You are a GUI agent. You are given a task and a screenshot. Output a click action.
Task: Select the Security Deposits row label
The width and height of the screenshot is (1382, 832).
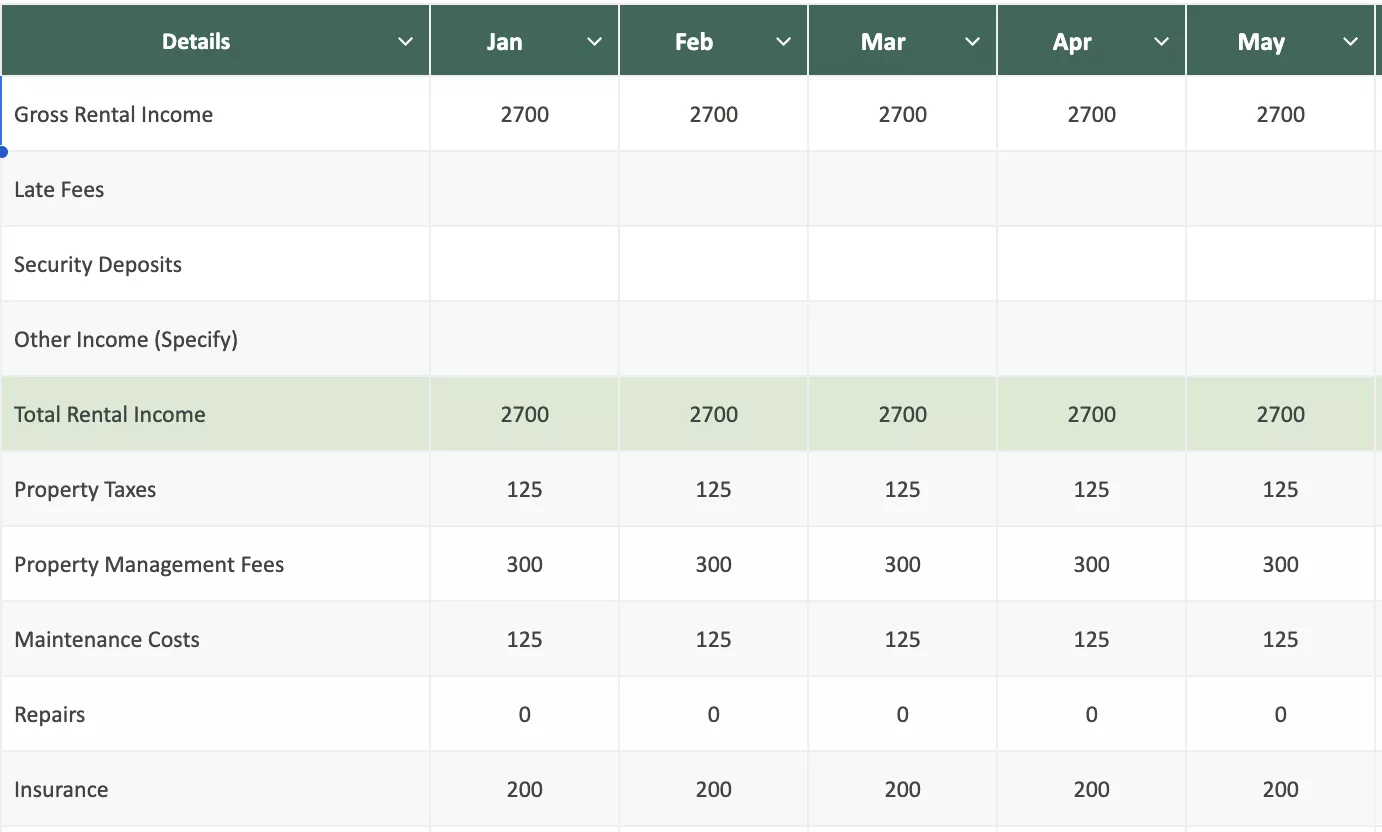(97, 264)
